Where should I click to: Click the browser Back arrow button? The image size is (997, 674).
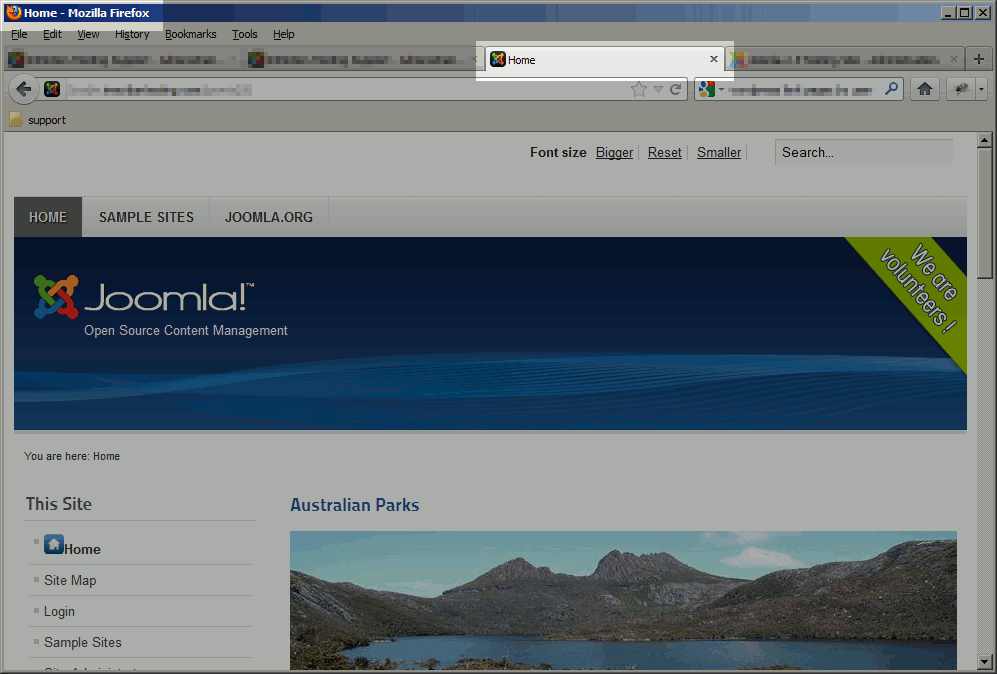24,90
